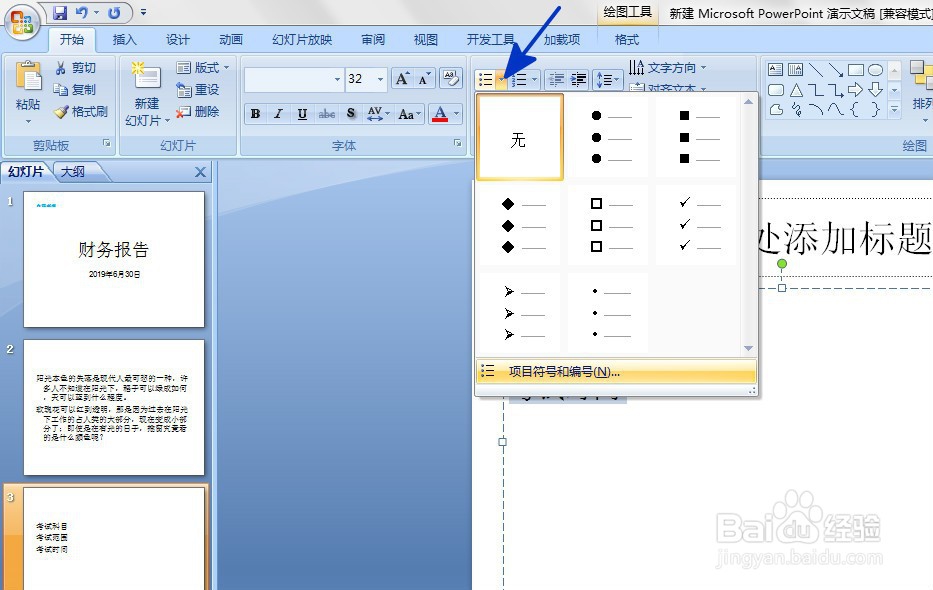The image size is (933, 590).
Task: Open the font size 32 dropdown arrow
Action: point(381,79)
